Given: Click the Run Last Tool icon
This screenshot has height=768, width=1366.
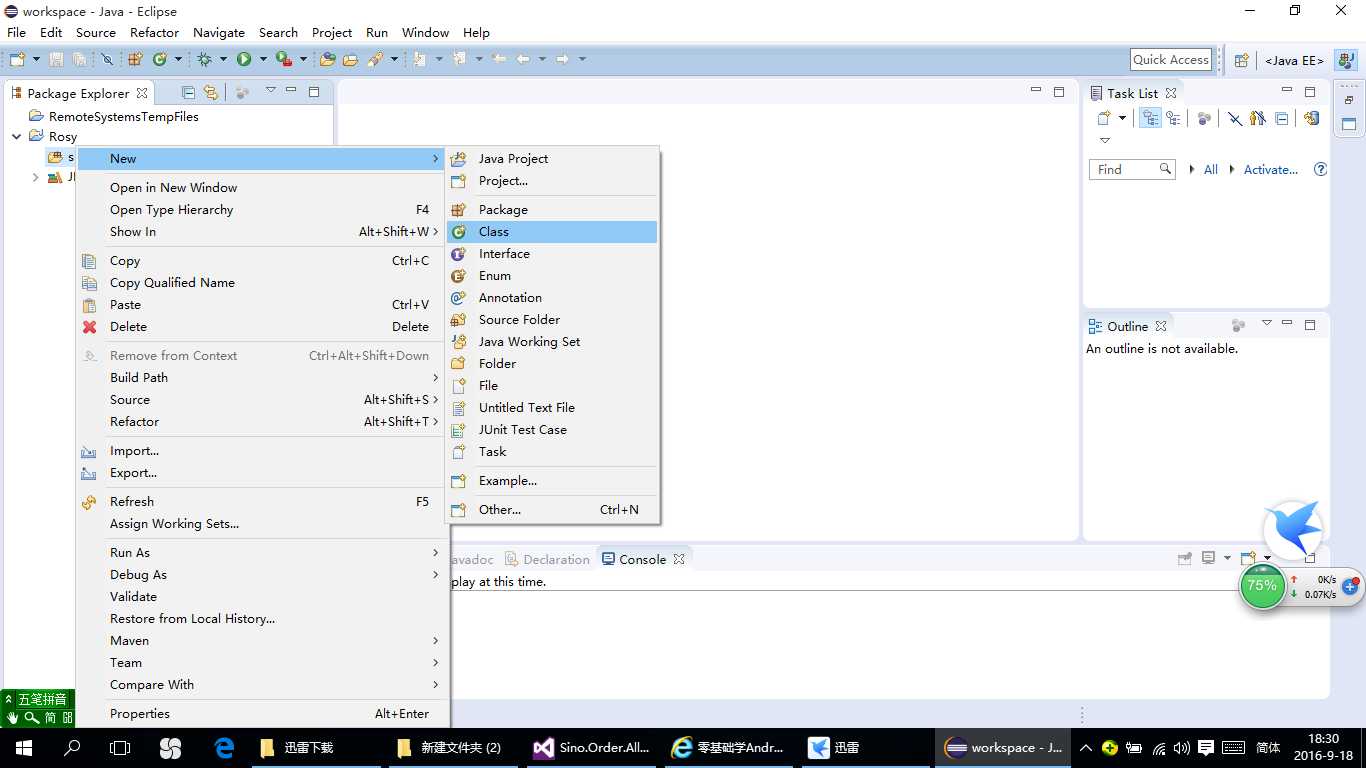Looking at the screenshot, I should pos(284,59).
